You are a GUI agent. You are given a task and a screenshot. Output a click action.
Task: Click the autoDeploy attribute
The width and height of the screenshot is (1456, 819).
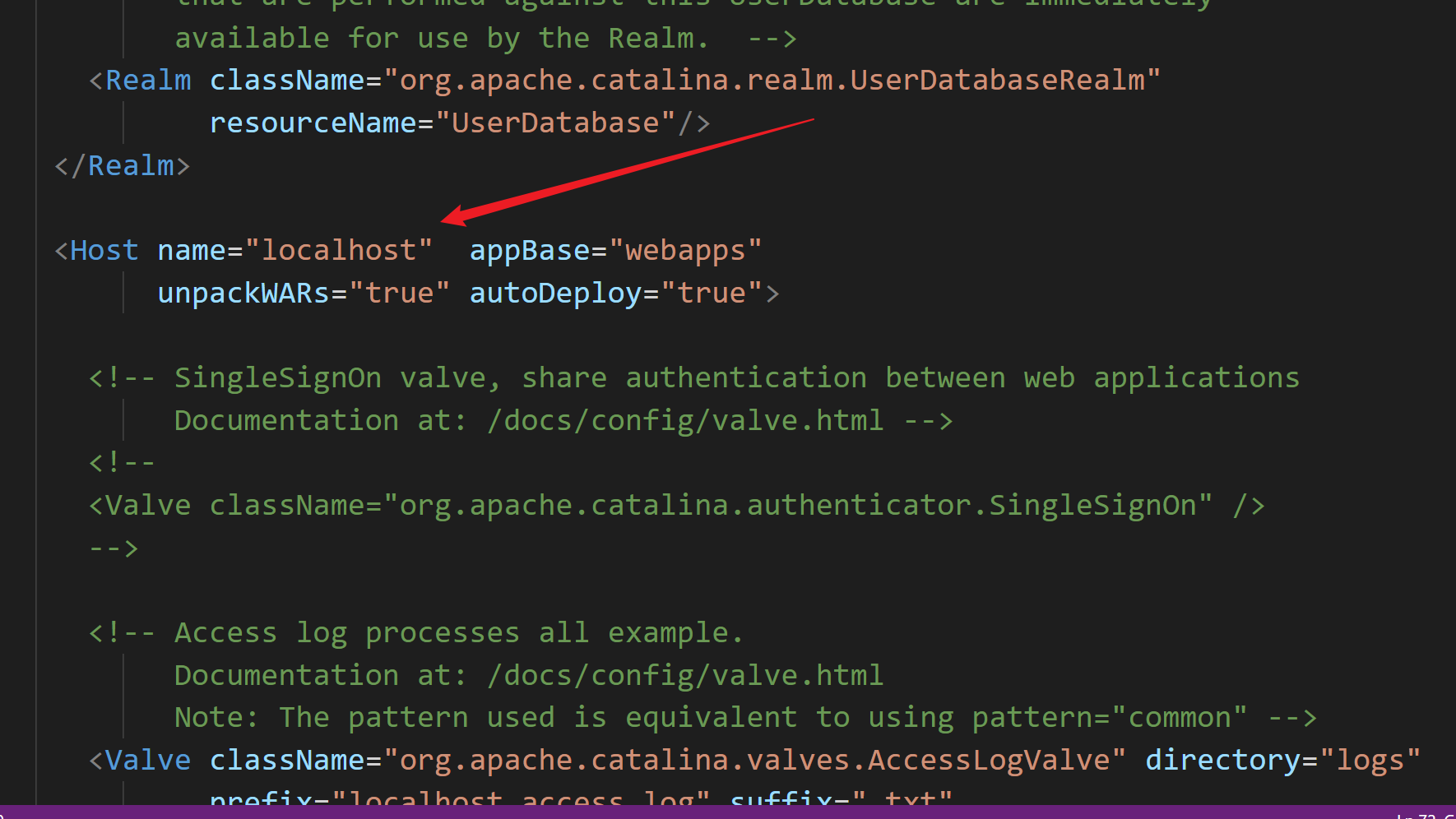555,294
